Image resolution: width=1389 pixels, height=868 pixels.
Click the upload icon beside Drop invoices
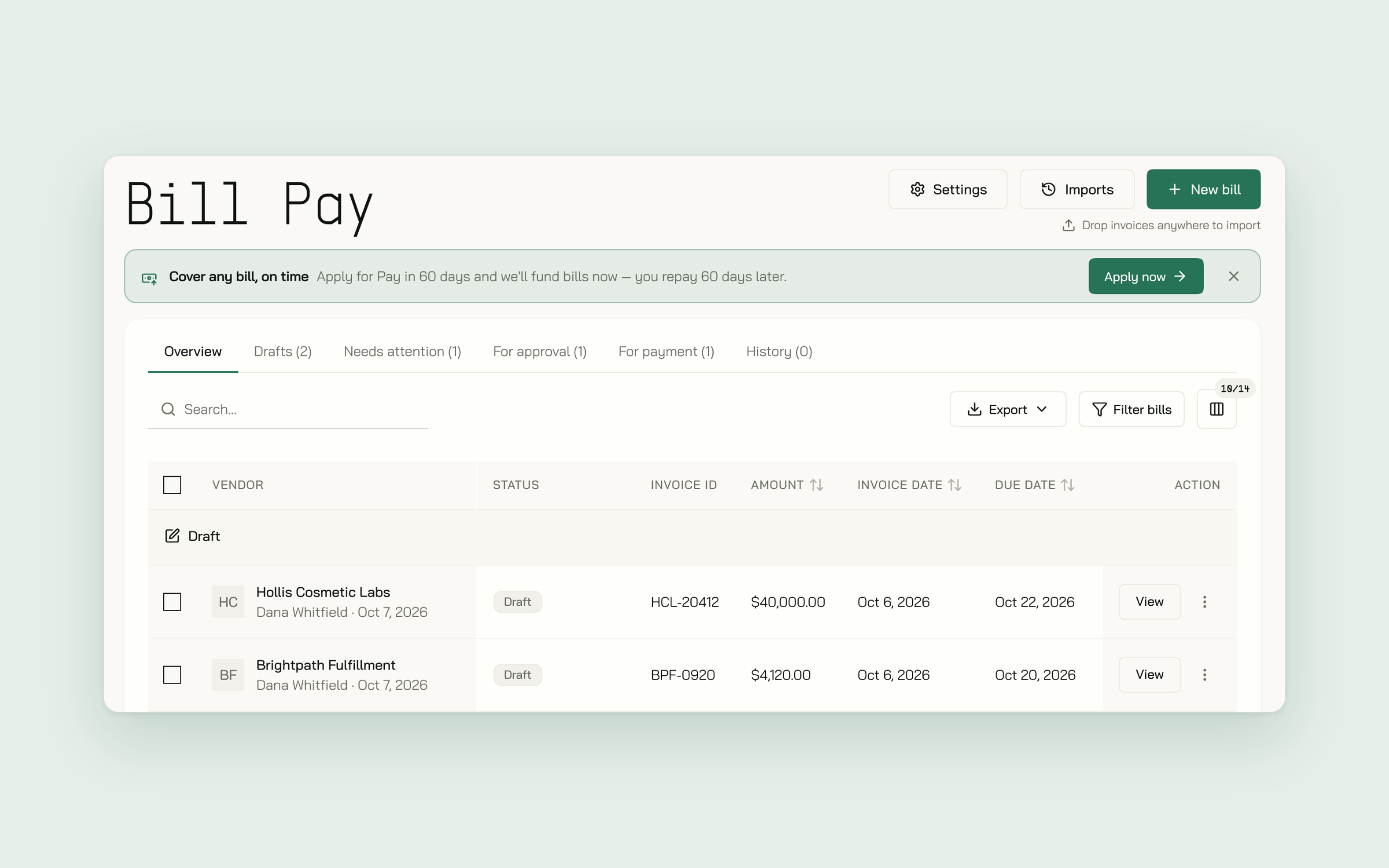pos(1068,225)
